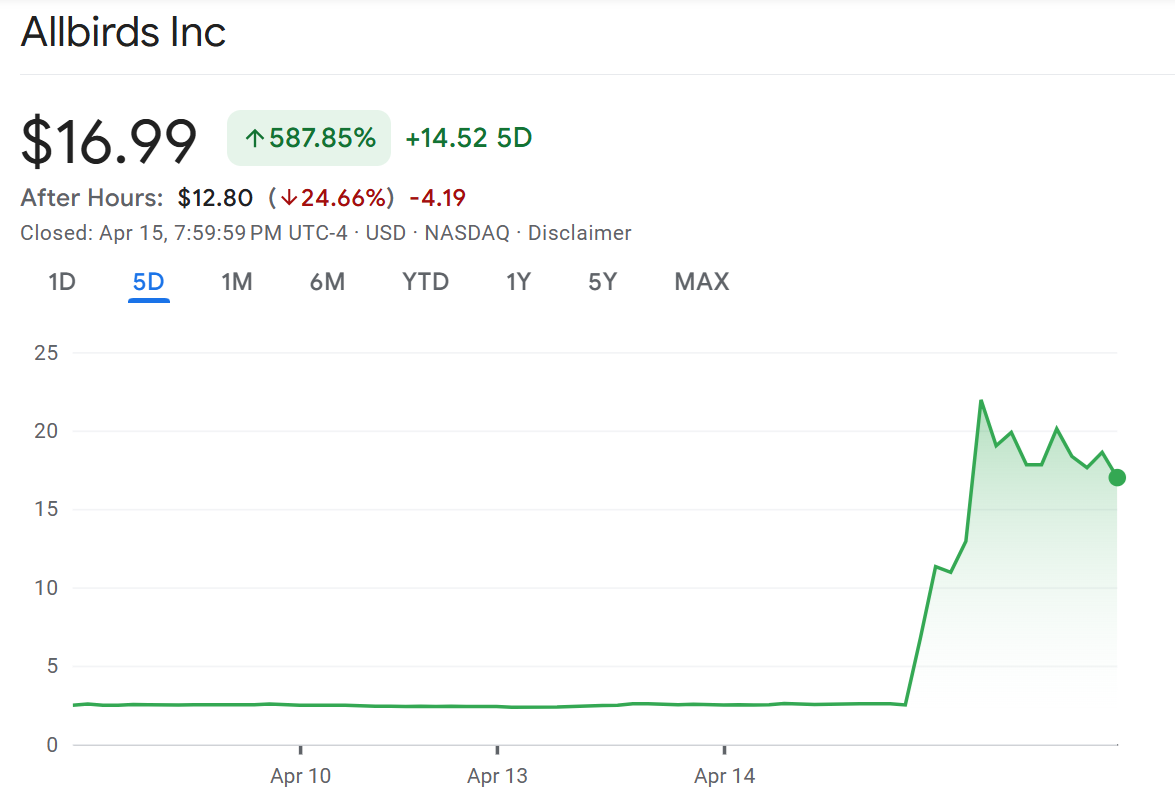Reselect the active 5D tab
Screen dimensions: 1175x800
click(x=148, y=282)
